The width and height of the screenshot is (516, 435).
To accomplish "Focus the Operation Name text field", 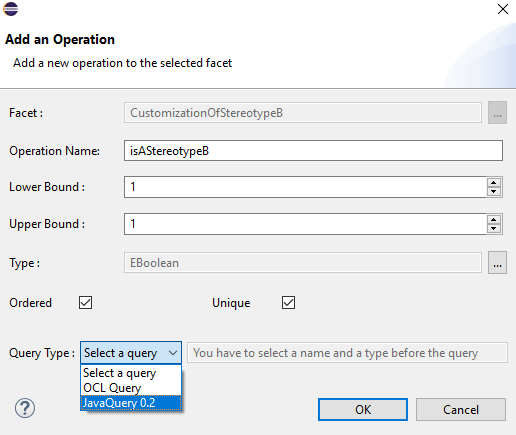I will pyautogui.click(x=313, y=151).
